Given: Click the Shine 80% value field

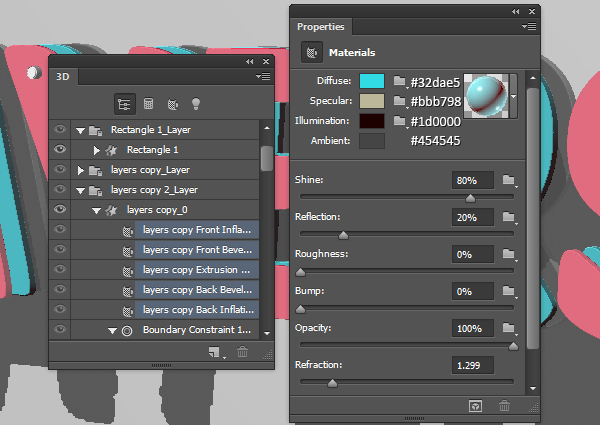Looking at the screenshot, I should pyautogui.click(x=473, y=180).
